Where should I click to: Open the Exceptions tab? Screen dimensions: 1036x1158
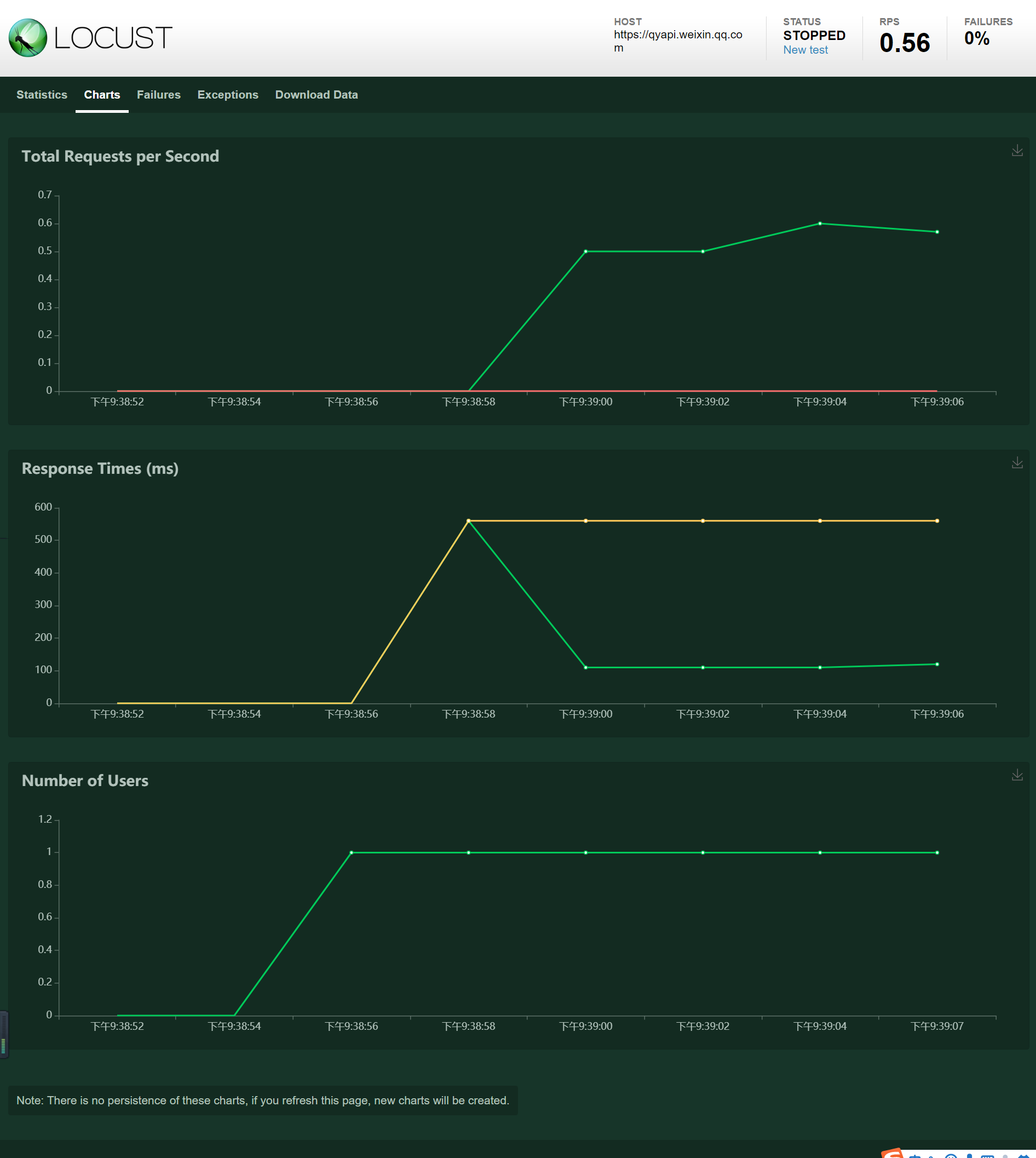point(228,95)
